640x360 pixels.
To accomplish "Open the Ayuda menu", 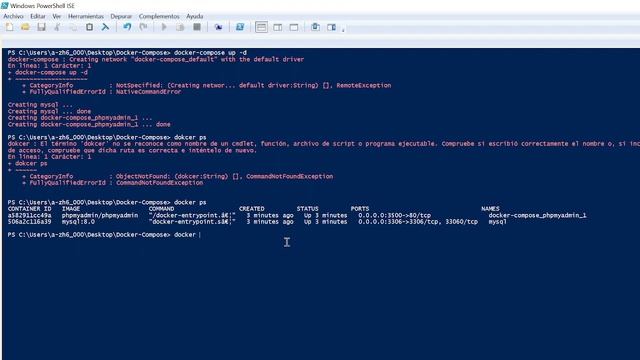I will click(x=194, y=16).
